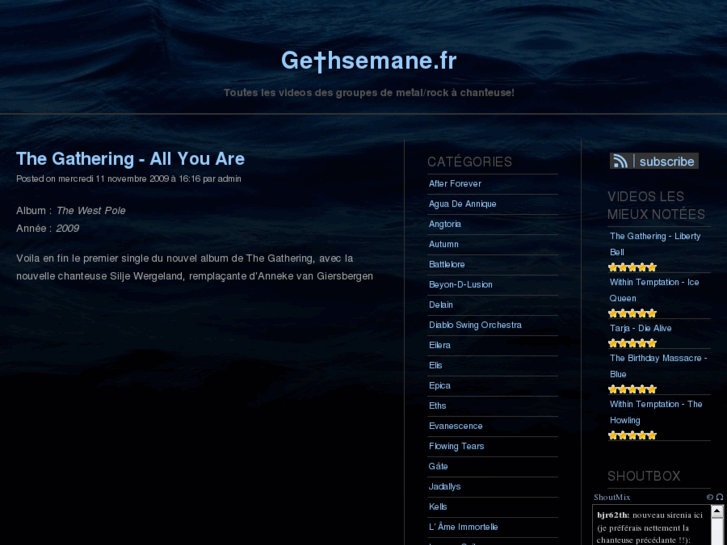Screen dimensions: 727x545
Task: Open Battlelore category
Action: click(x=446, y=264)
